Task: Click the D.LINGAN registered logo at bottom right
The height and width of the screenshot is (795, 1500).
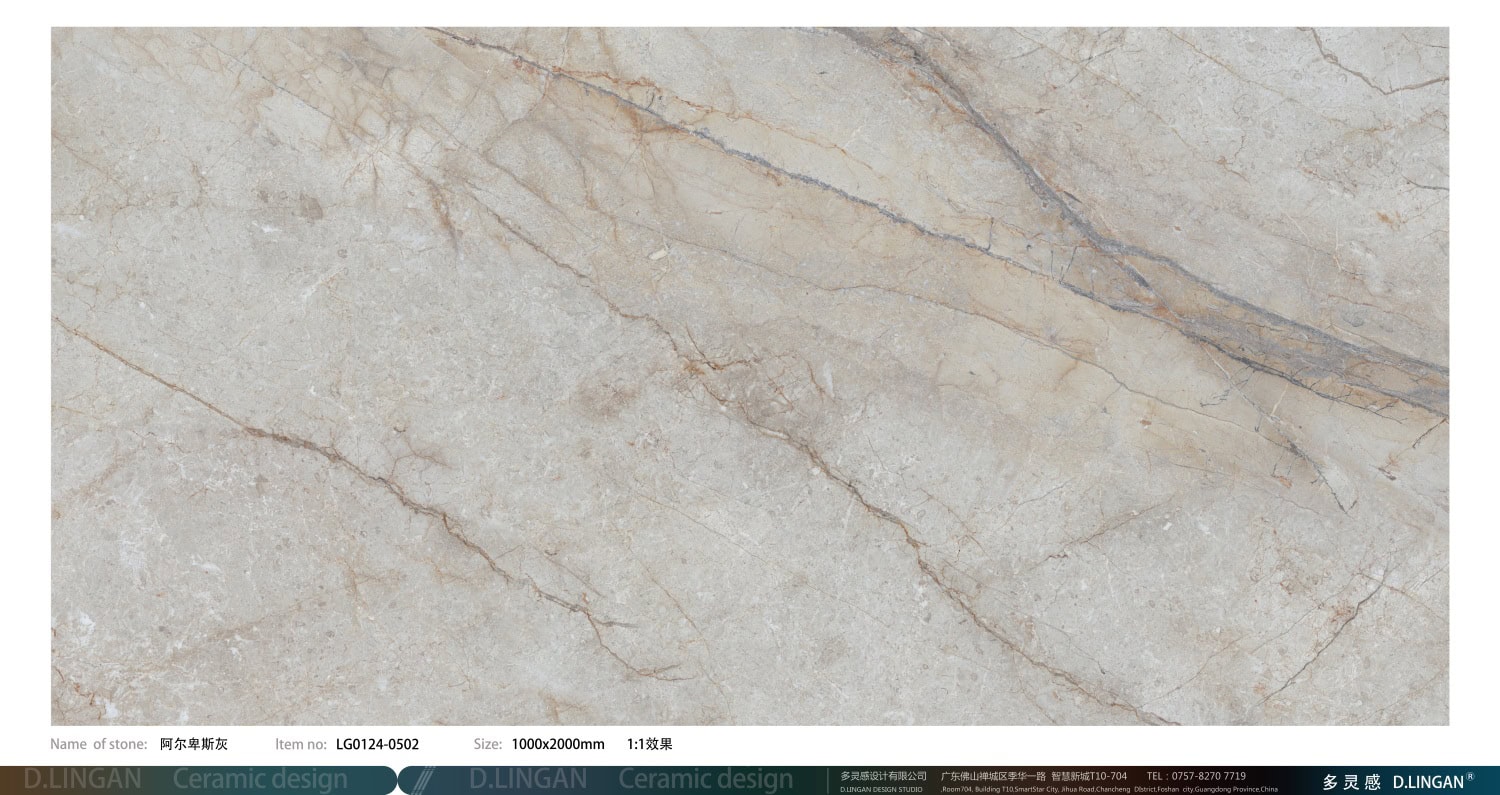Action: [1428, 782]
